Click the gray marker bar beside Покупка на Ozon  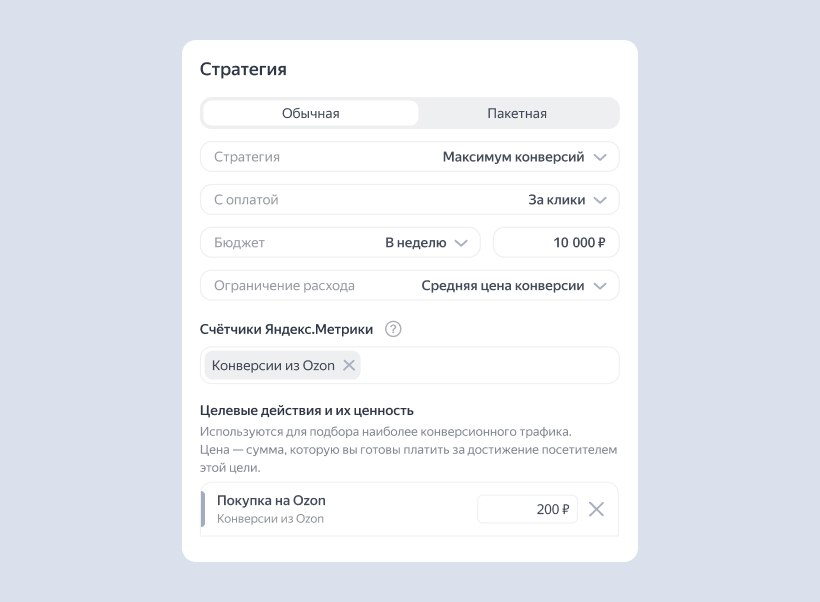(203, 509)
